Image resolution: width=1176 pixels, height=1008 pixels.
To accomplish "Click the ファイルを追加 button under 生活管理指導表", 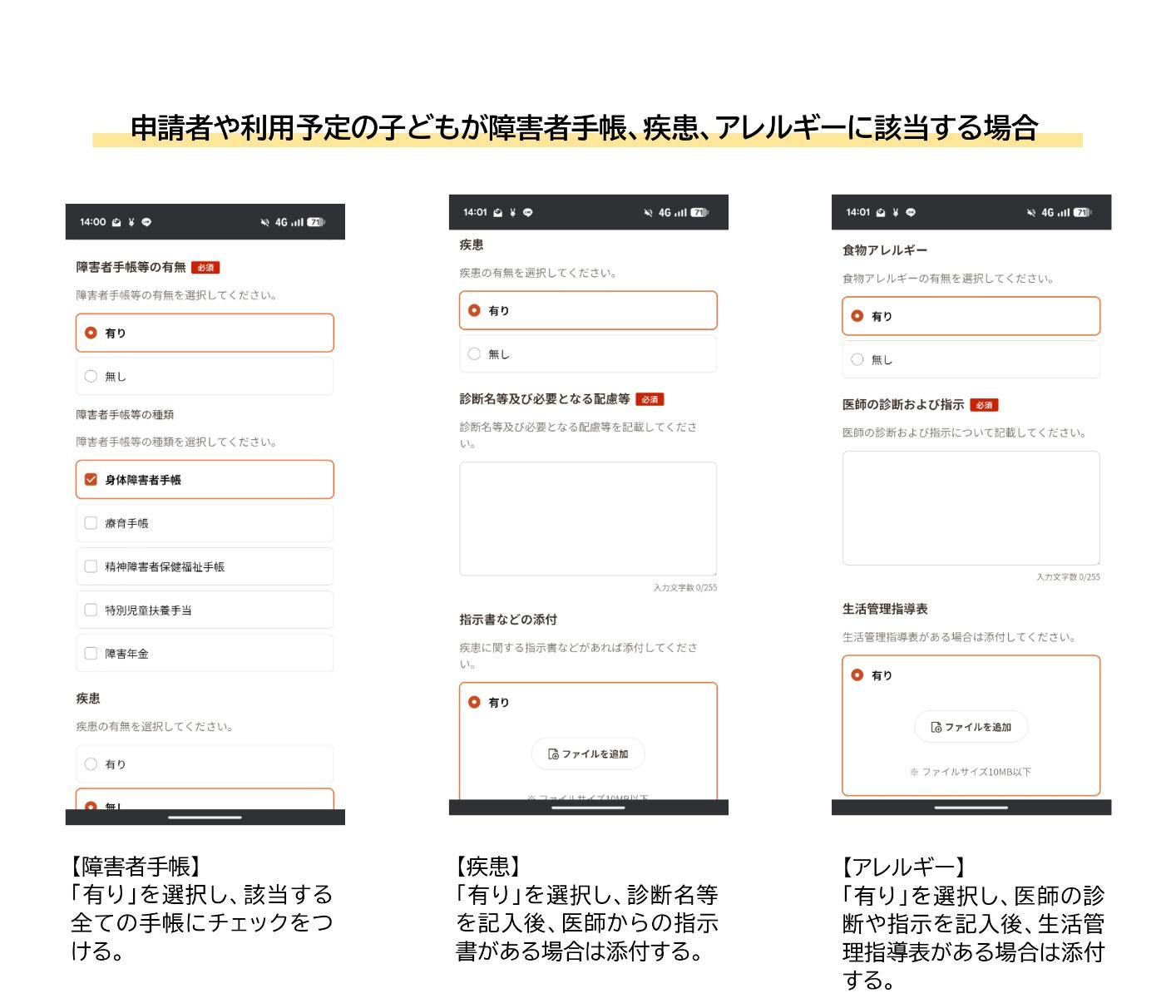I will click(971, 726).
